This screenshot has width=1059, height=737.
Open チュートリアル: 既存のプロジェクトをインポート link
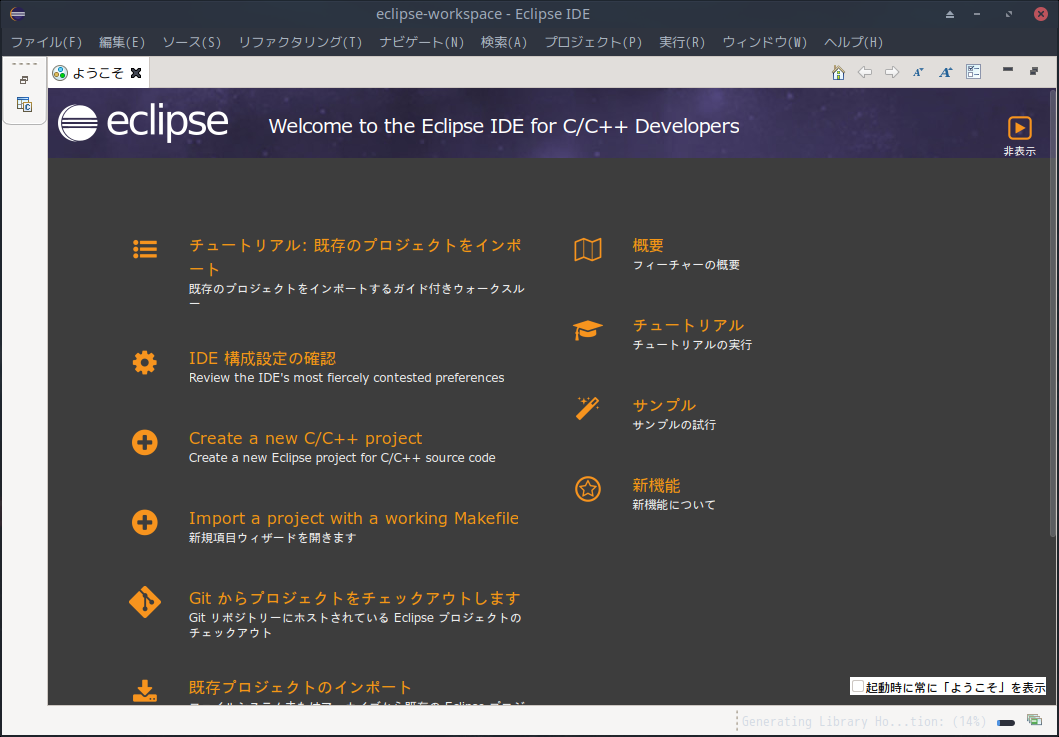pyautogui.click(x=355, y=257)
